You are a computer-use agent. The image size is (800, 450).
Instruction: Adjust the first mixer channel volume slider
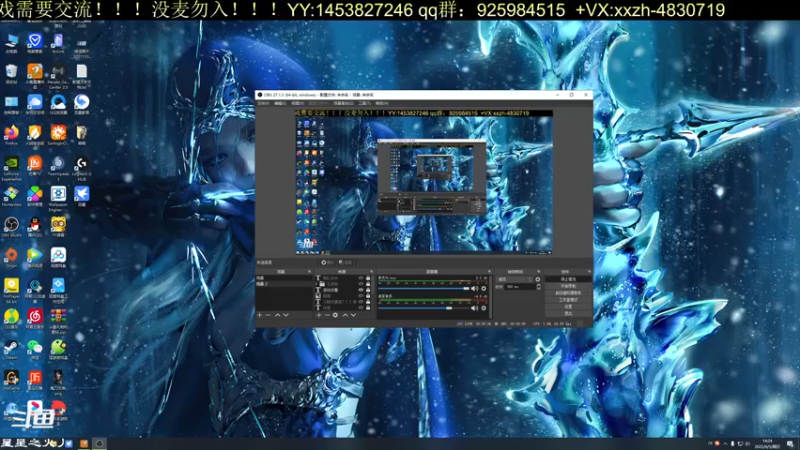click(423, 288)
